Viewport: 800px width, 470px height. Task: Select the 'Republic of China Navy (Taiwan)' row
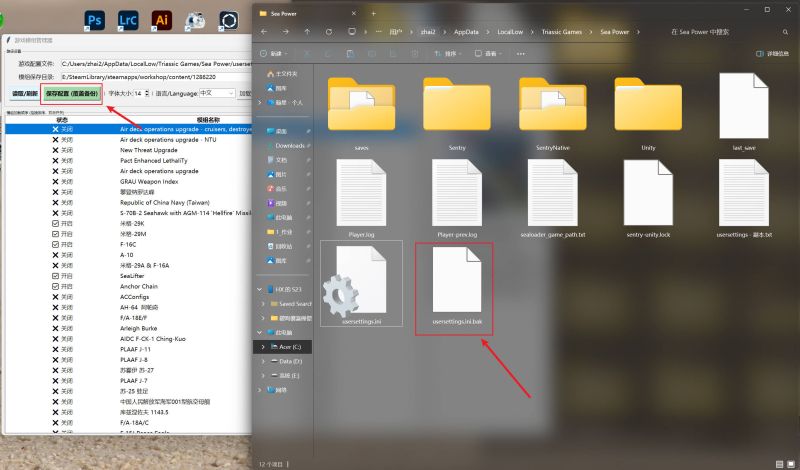coord(129,203)
